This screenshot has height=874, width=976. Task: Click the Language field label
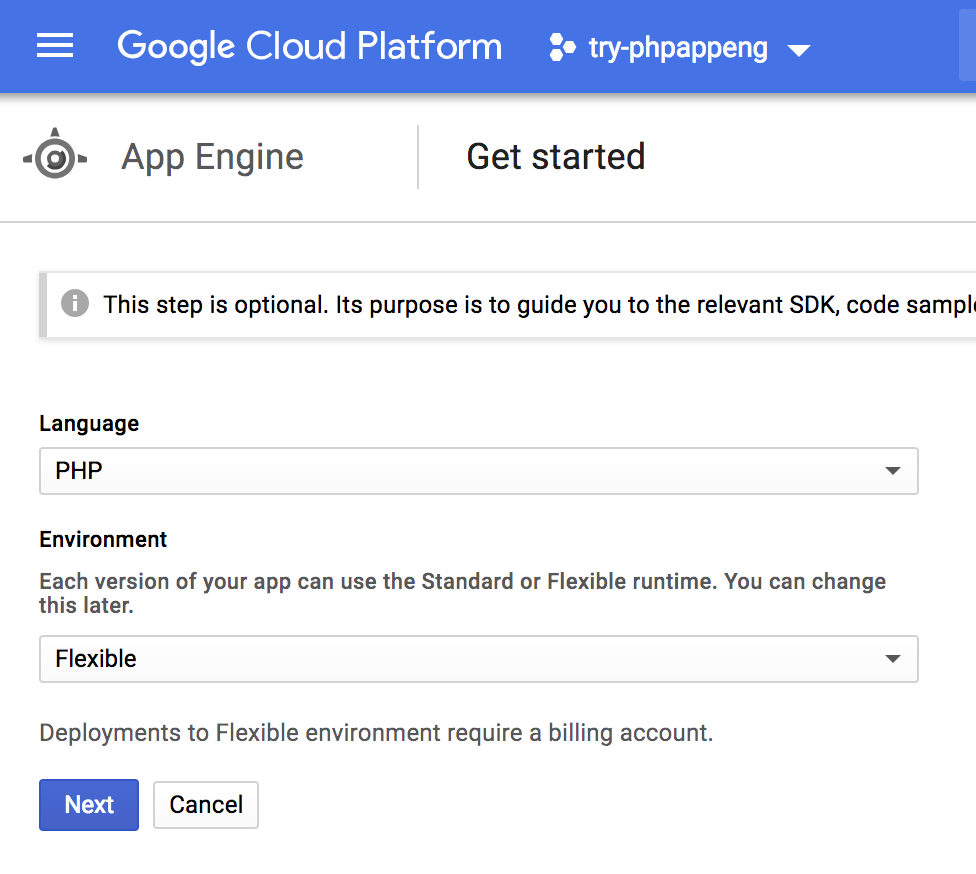[89, 424]
